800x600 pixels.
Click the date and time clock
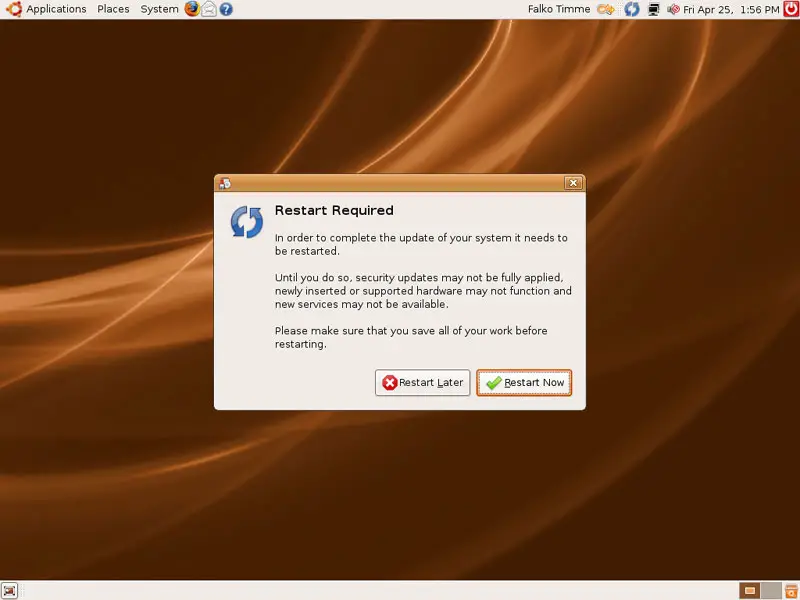click(x=731, y=9)
